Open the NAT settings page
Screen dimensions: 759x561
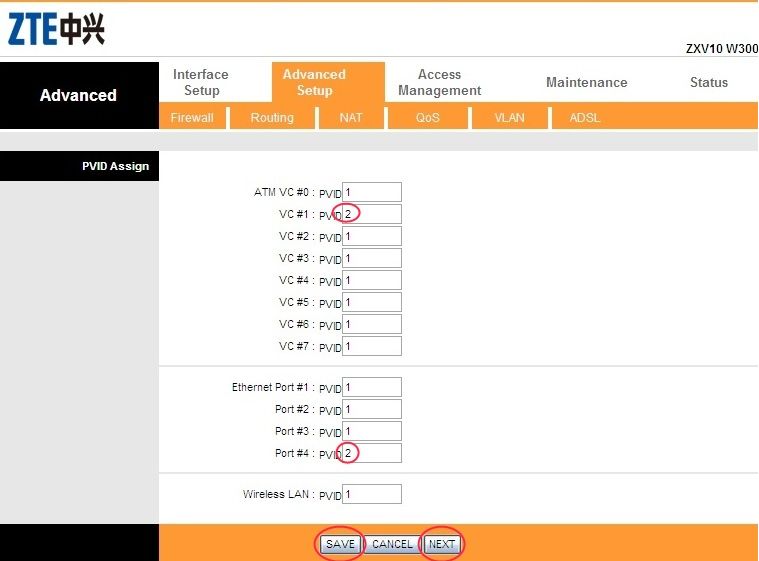[x=351, y=118]
